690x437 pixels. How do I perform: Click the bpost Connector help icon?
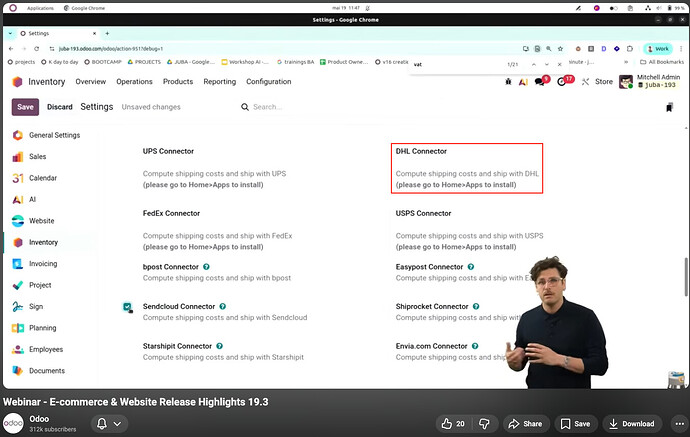(x=206, y=267)
